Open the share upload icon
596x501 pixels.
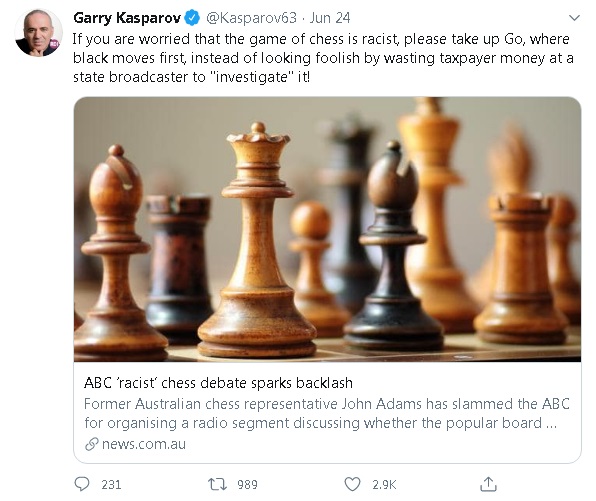pyautogui.click(x=488, y=484)
